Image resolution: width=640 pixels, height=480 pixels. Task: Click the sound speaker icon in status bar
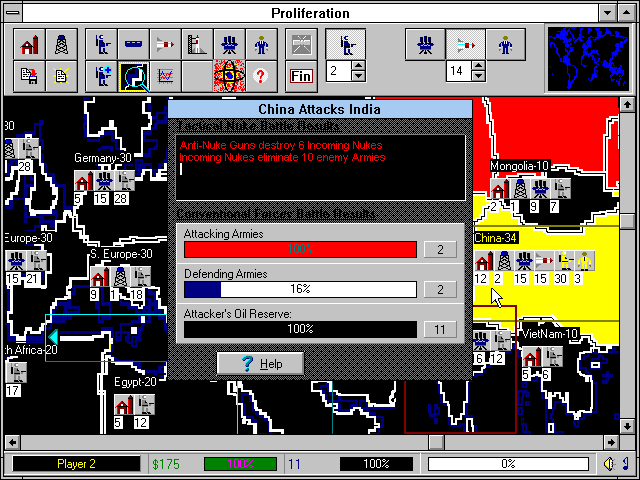[x=609, y=464]
